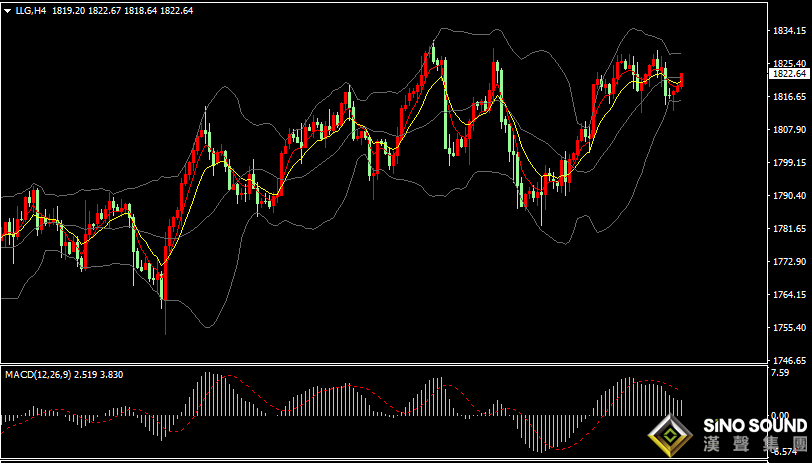Click the triangle arrow beside LLG,H4
812x463 pixels.
pos(7,10)
